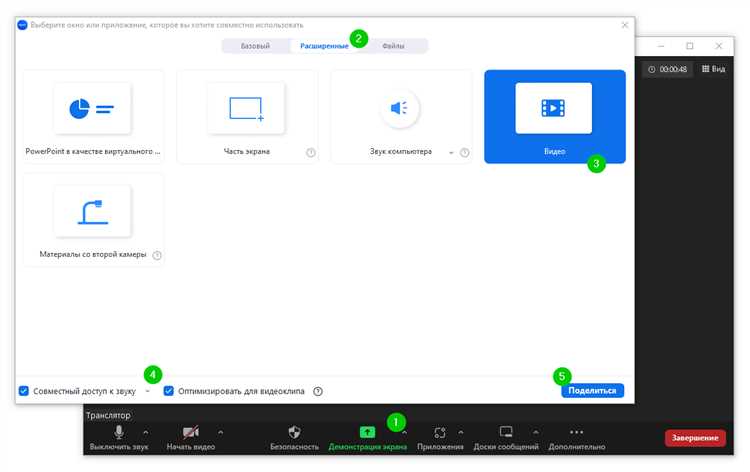Select PowerPoint as virtual background option
Screen dimensions: 750x472
93,117
